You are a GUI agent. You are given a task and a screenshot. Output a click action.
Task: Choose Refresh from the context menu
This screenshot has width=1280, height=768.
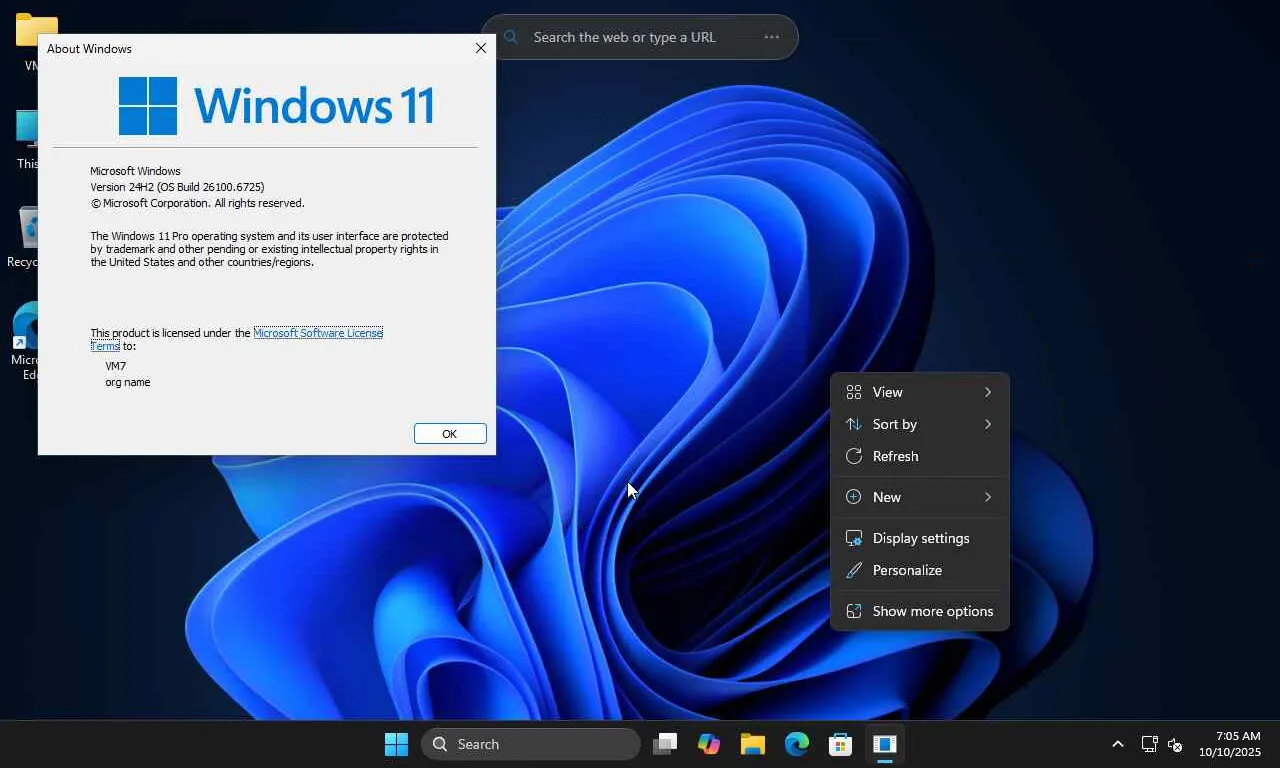click(919, 456)
